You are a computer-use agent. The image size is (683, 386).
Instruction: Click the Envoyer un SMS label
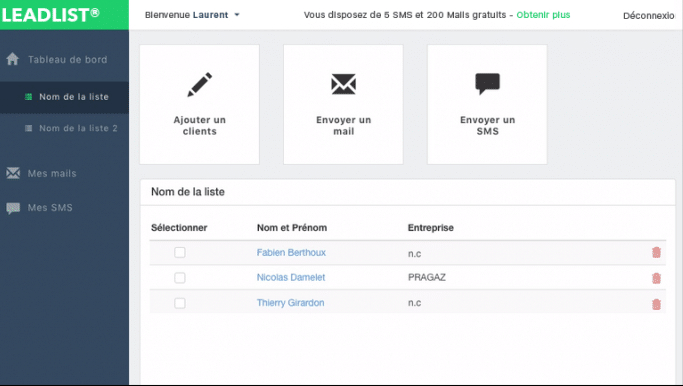(x=487, y=125)
